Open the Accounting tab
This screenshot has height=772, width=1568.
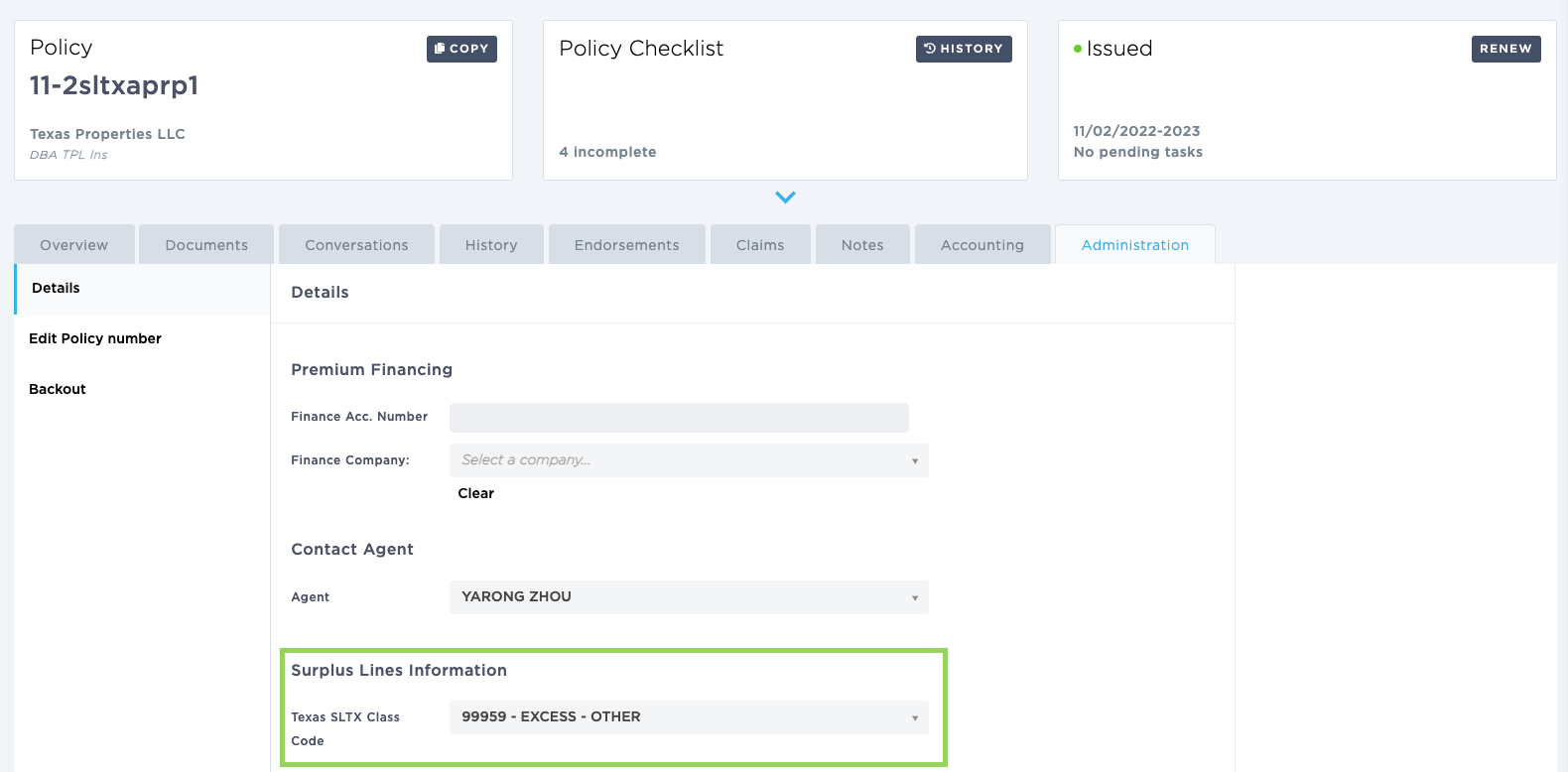point(981,245)
